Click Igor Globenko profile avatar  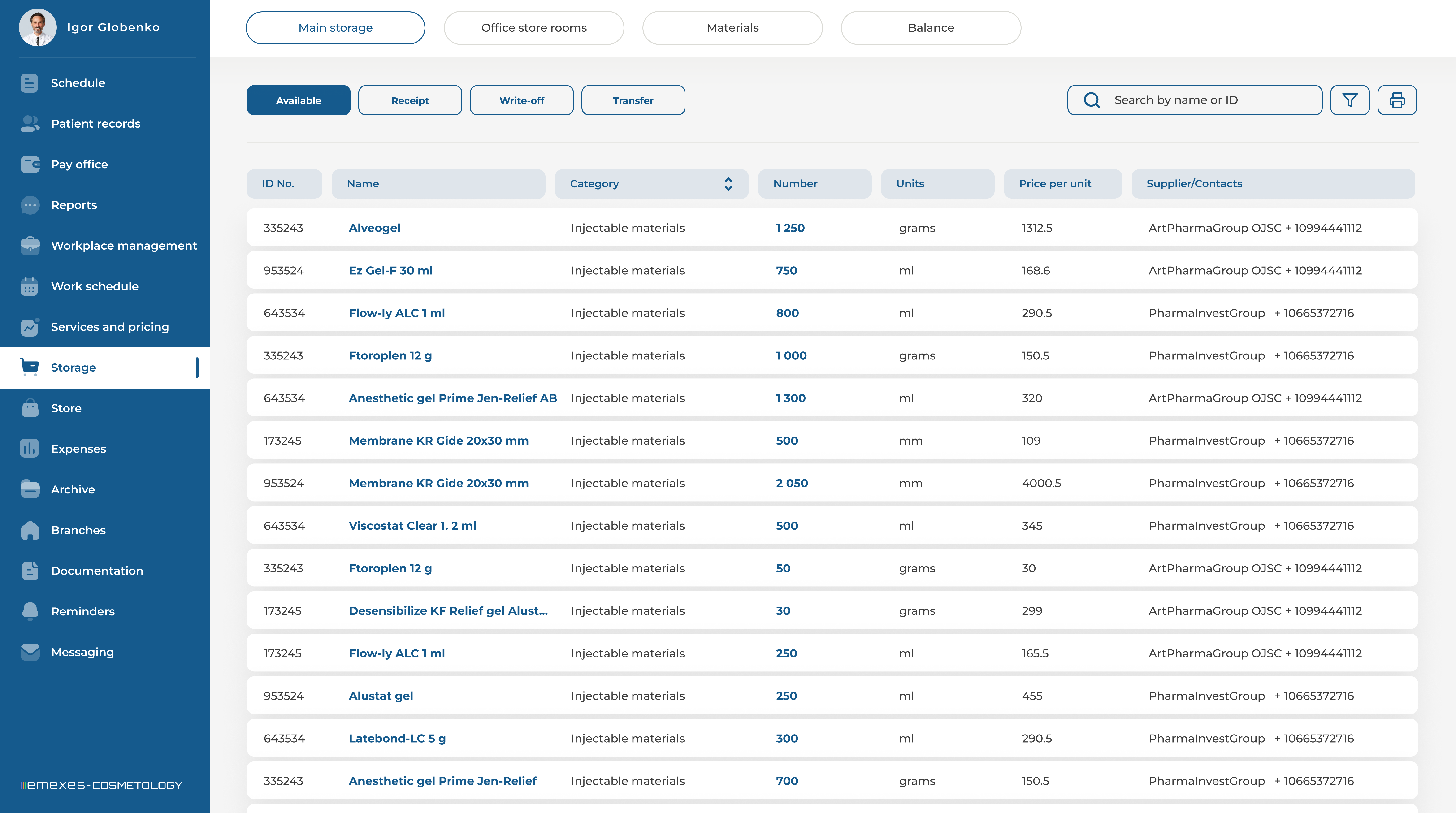pos(37,27)
